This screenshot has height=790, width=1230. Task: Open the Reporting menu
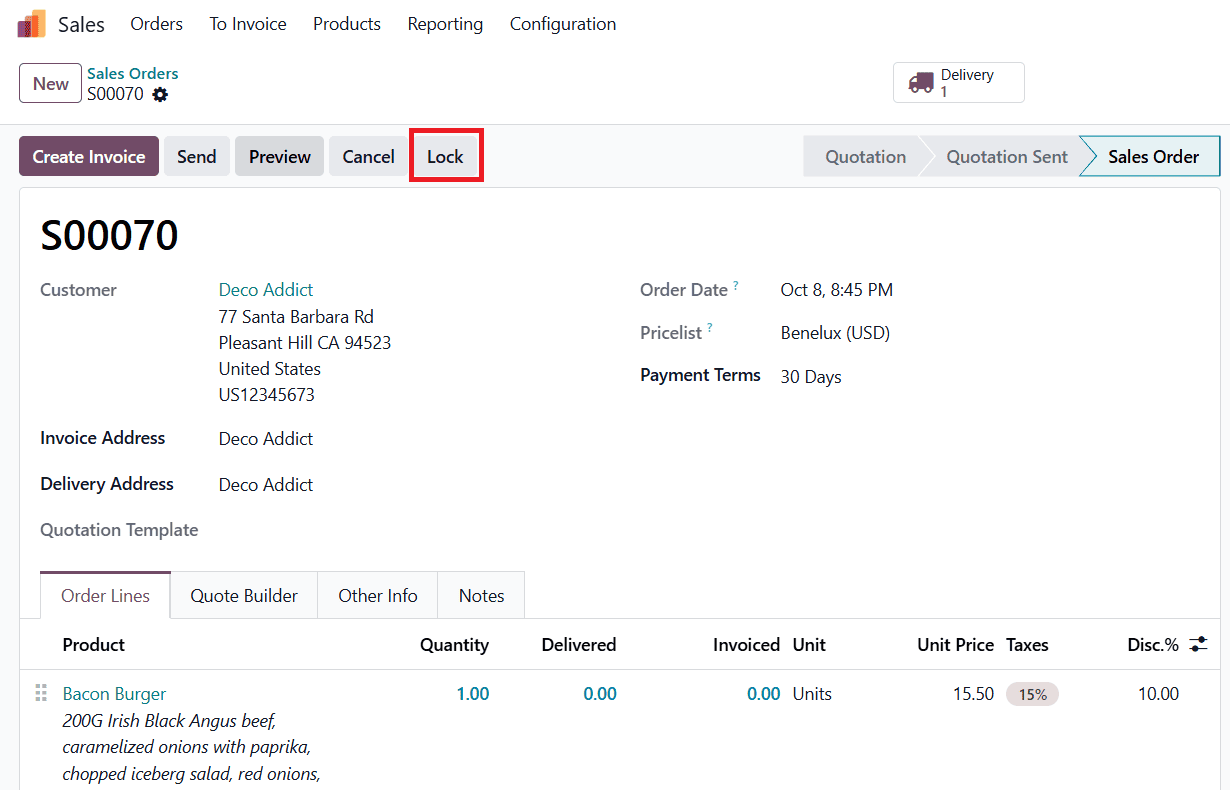[445, 24]
